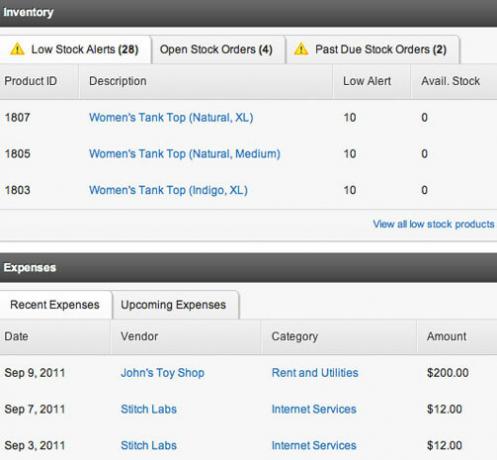497x460 pixels.
Task: Open Internet Services category for Sep 7
Action: click(314, 409)
